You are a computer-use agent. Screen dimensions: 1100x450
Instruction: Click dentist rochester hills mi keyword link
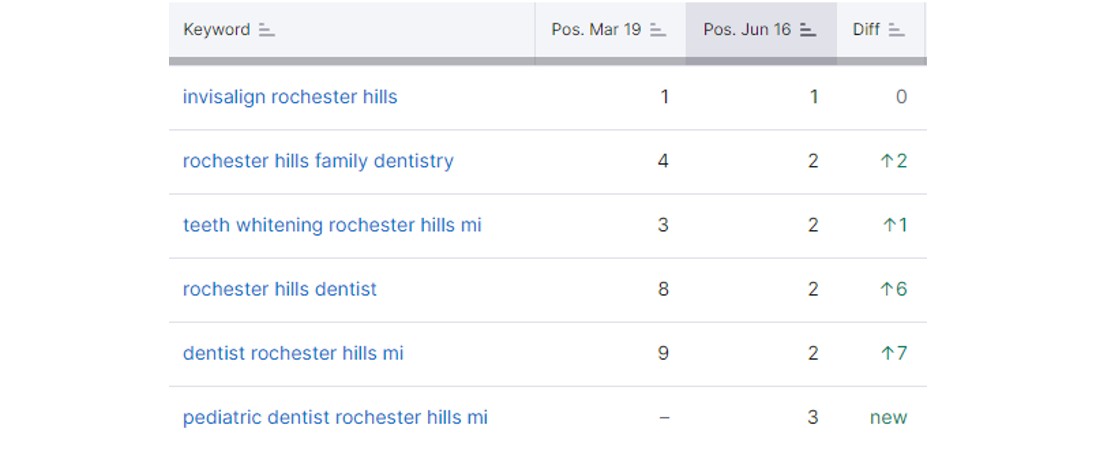click(293, 353)
